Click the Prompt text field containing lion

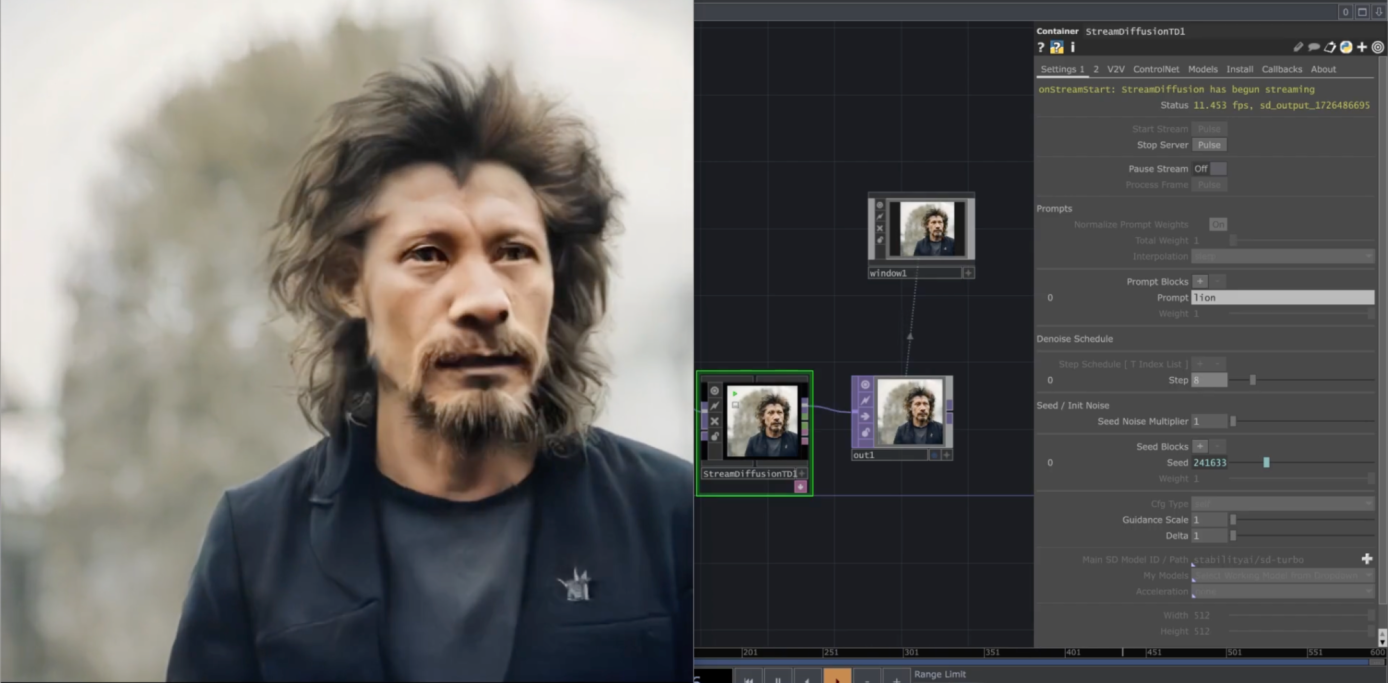click(1282, 297)
